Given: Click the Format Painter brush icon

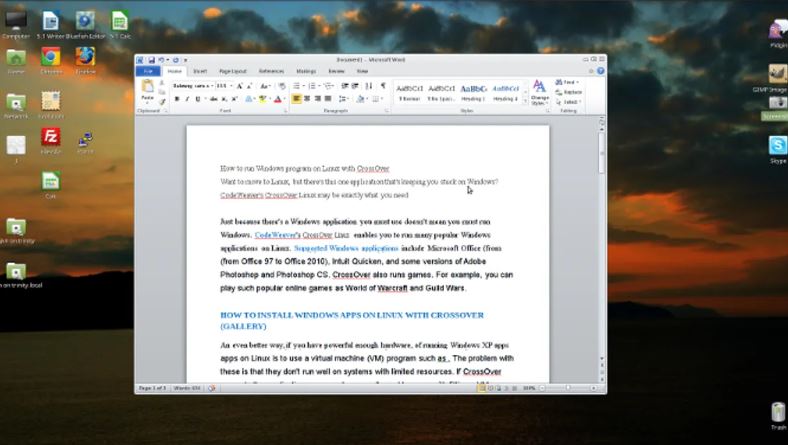Looking at the screenshot, I should (162, 102).
